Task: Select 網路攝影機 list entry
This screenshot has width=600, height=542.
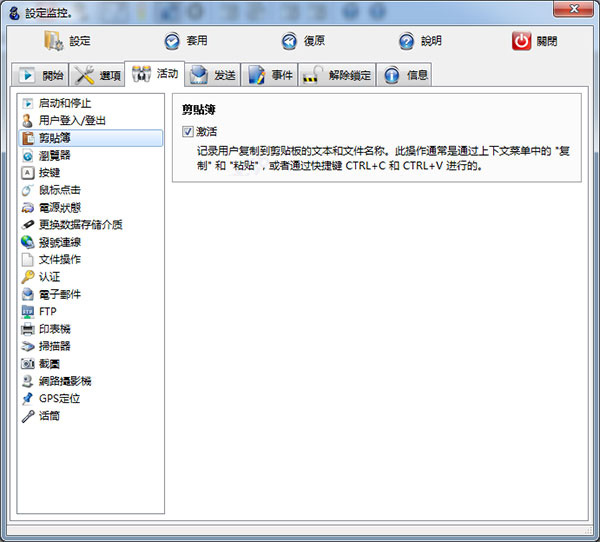Action: pyautogui.click(x=90, y=381)
